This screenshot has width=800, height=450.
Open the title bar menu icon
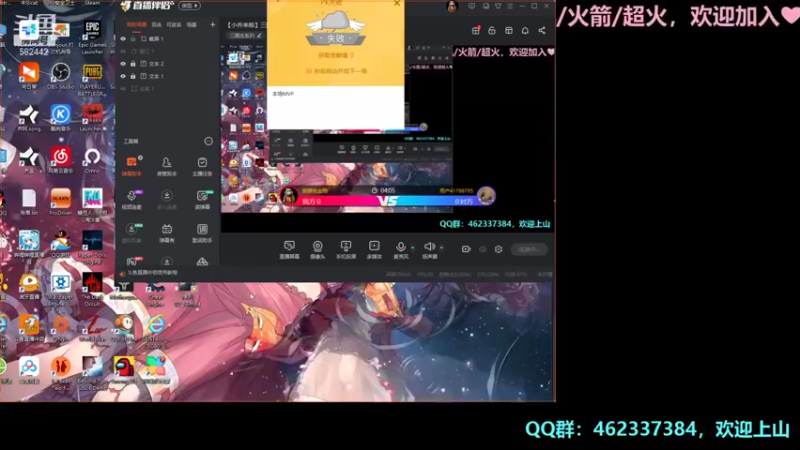[510, 6]
